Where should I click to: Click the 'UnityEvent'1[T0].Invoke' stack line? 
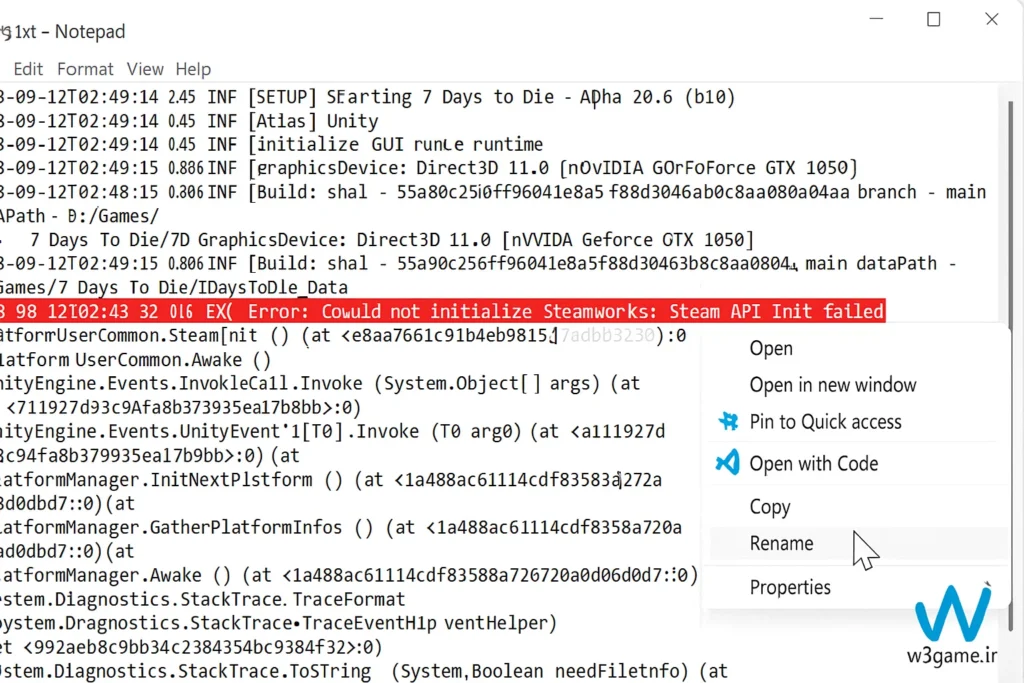(332, 431)
